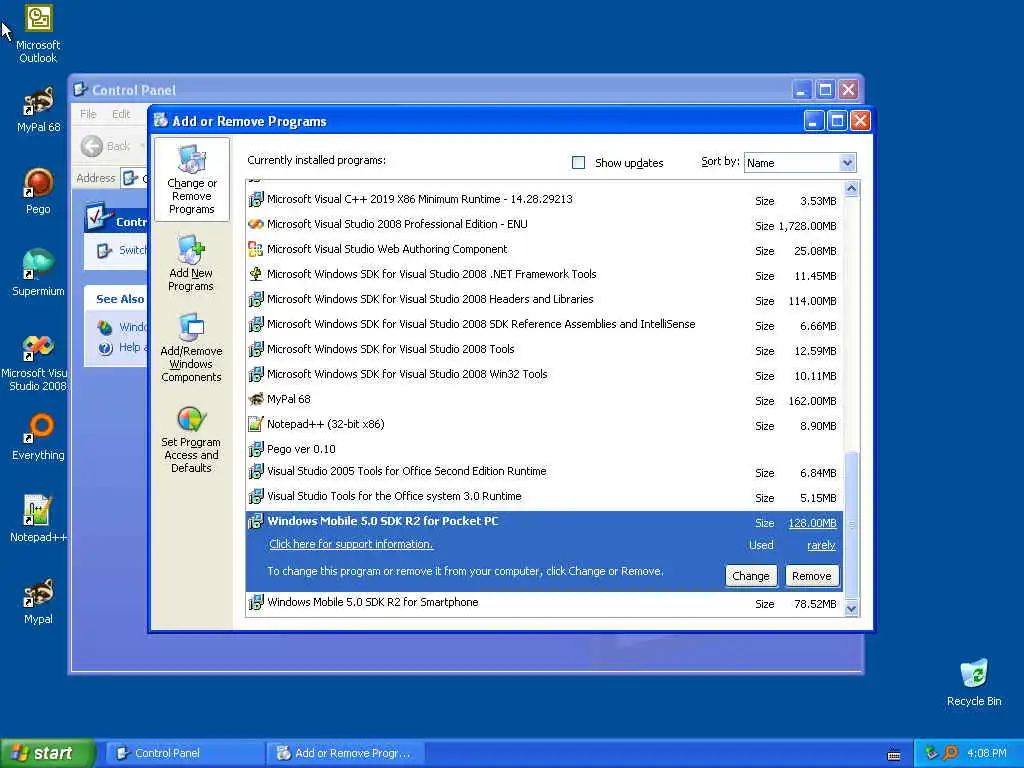Click the 4:08 PM taskbar clock
The width and height of the screenshot is (1024, 768).
coord(987,753)
